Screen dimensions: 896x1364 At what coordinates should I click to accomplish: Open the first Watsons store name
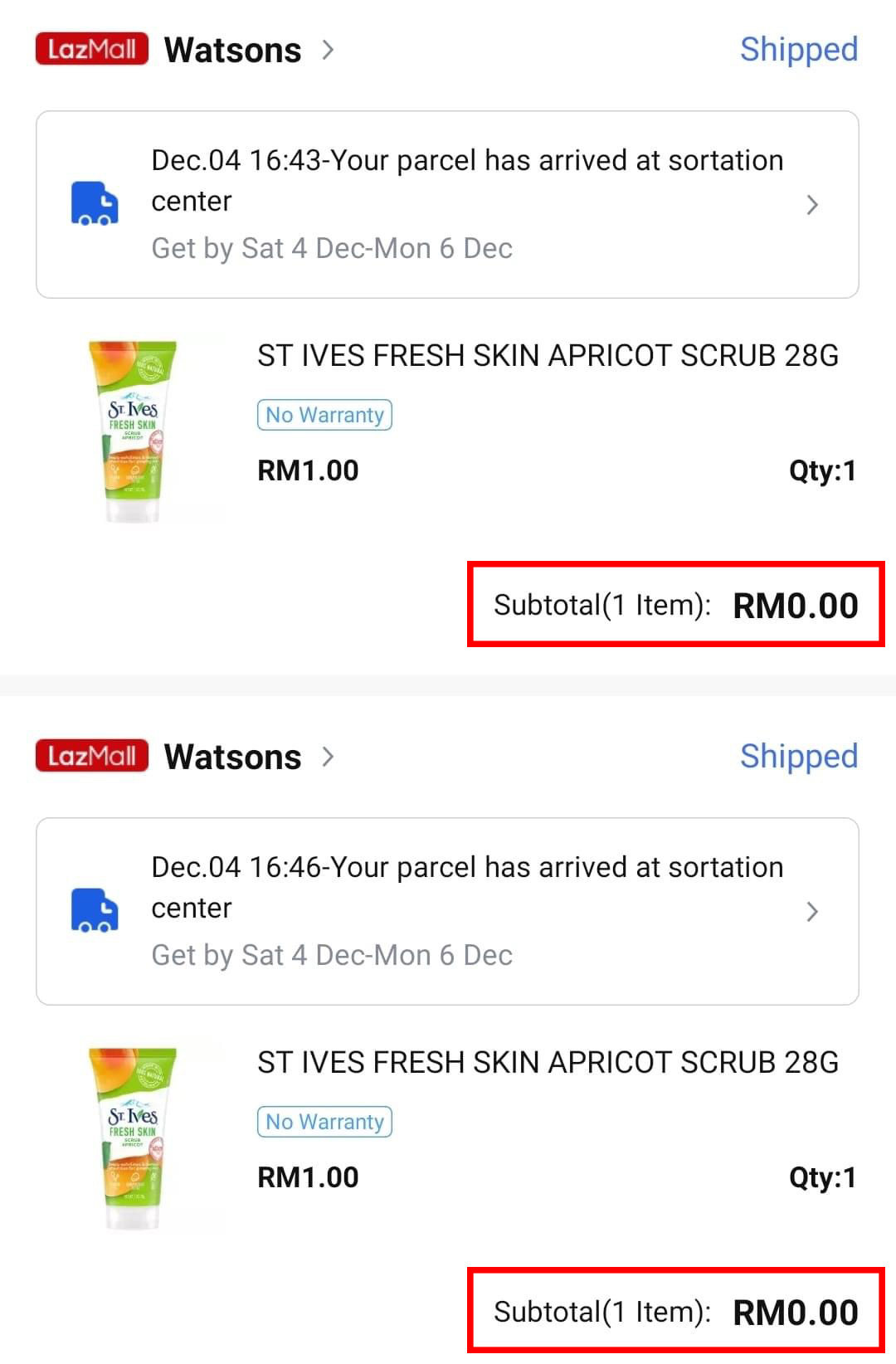tap(232, 51)
